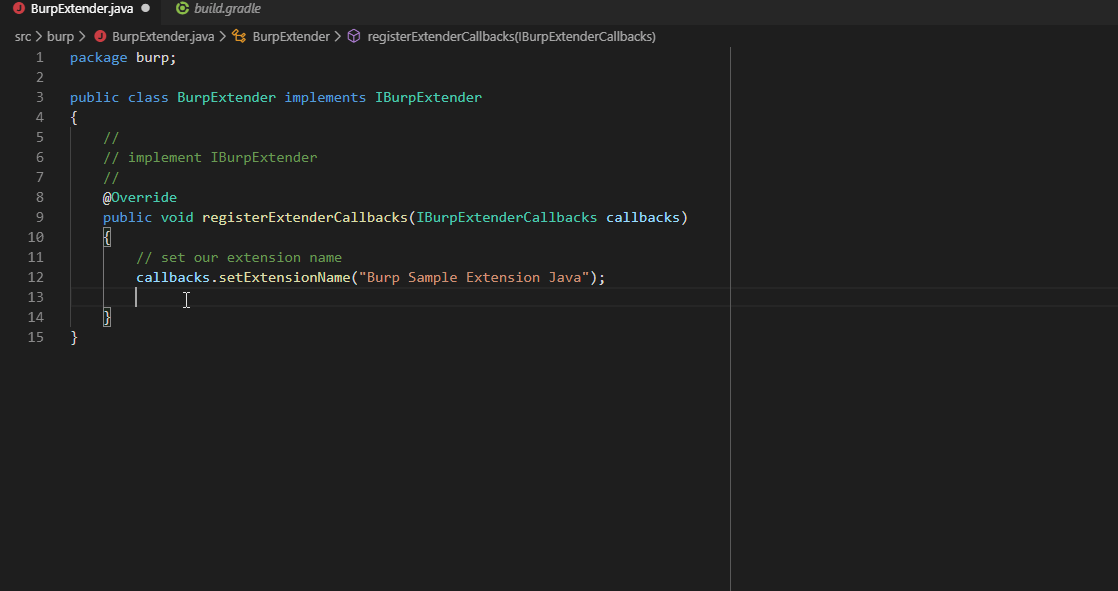The image size is (1118, 591).
Task: Click line number 15 in the gutter
Action: coord(35,337)
